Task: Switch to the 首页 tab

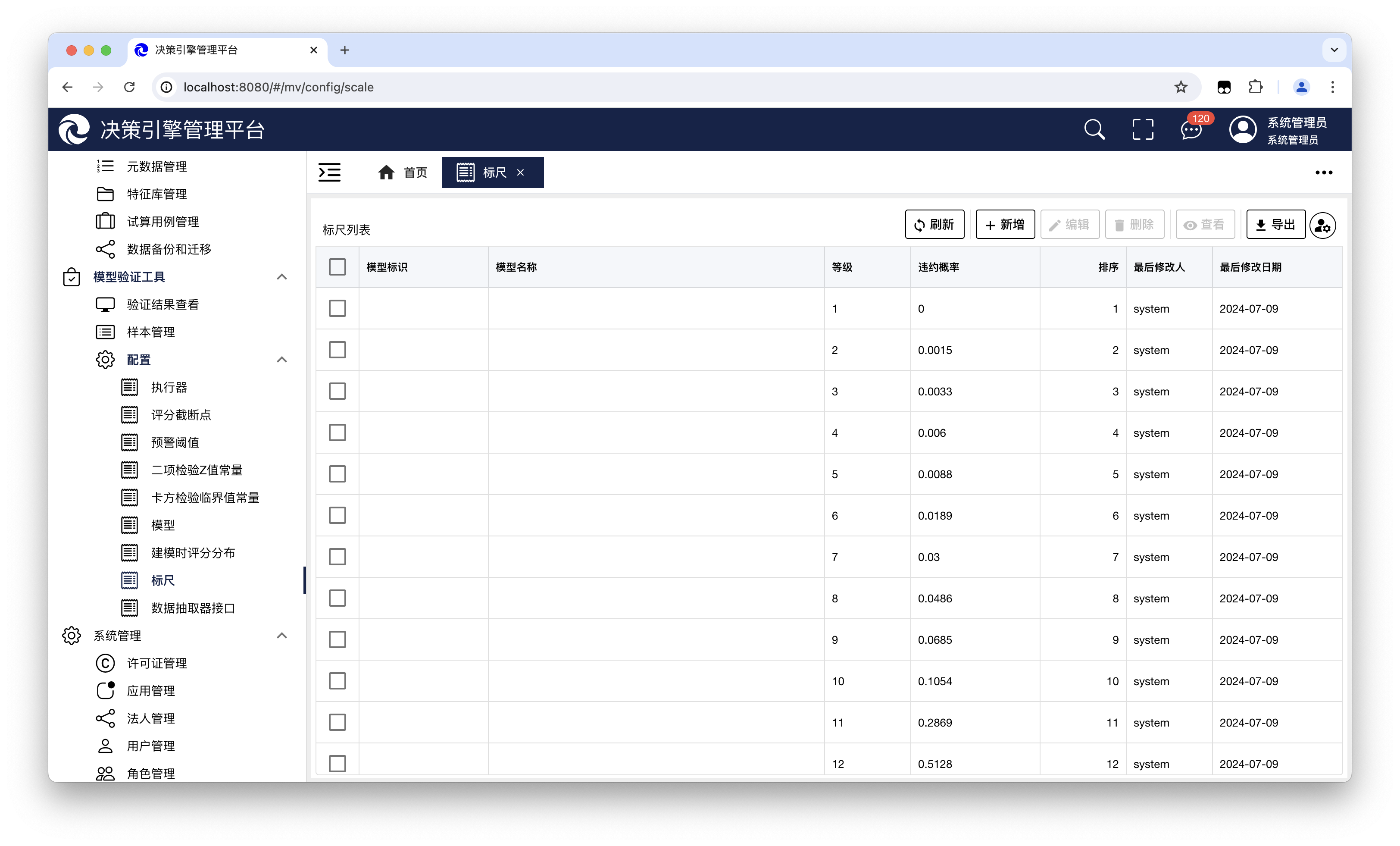Action: click(x=403, y=172)
